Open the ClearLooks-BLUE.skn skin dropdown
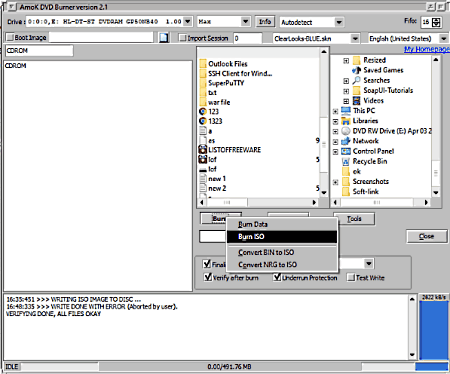Image resolution: width=450 pixels, height=374 pixels. [x=355, y=39]
